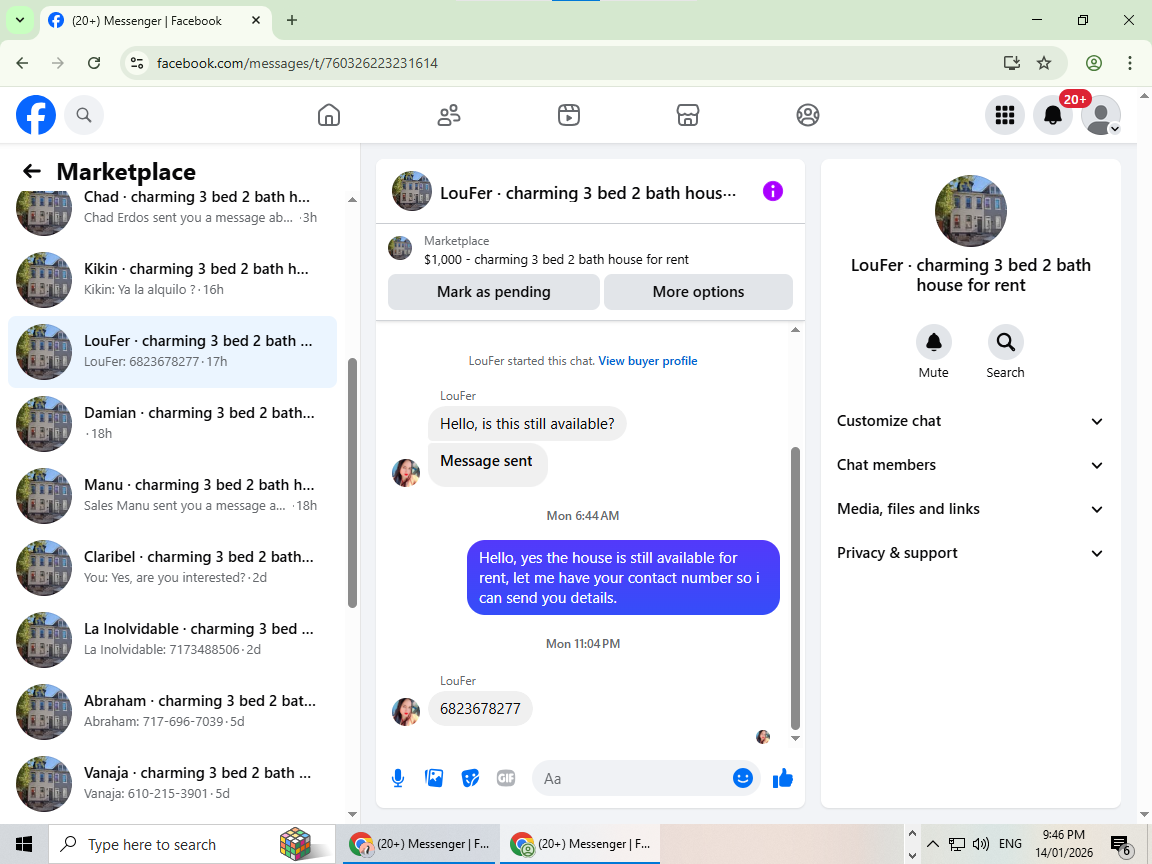Click the Windows taskbar search box
The height and width of the screenshot is (864, 1152).
tap(191, 844)
